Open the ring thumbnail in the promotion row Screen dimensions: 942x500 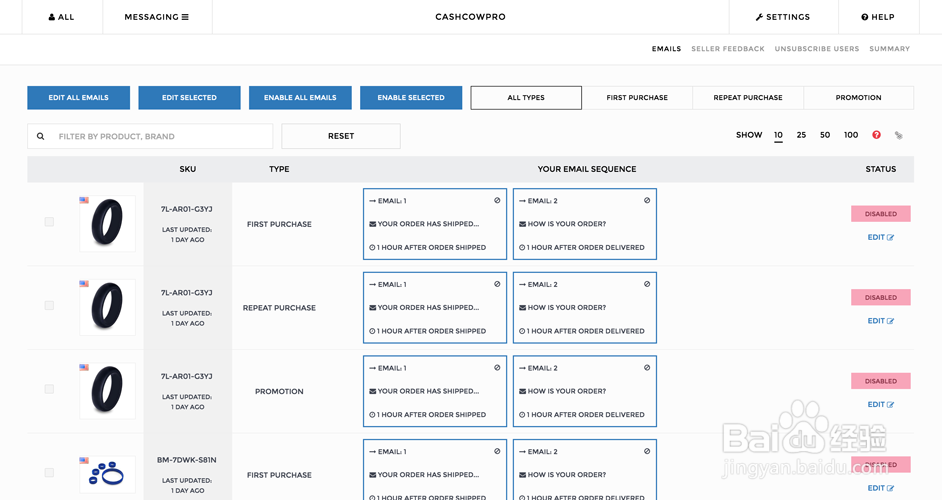click(x=108, y=390)
